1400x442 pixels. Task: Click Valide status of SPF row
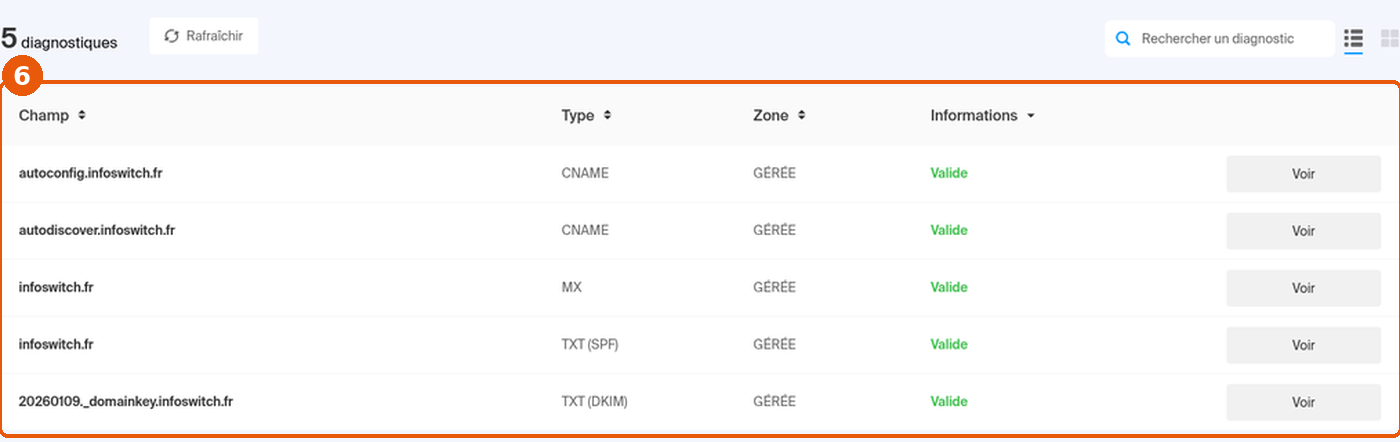click(x=949, y=344)
